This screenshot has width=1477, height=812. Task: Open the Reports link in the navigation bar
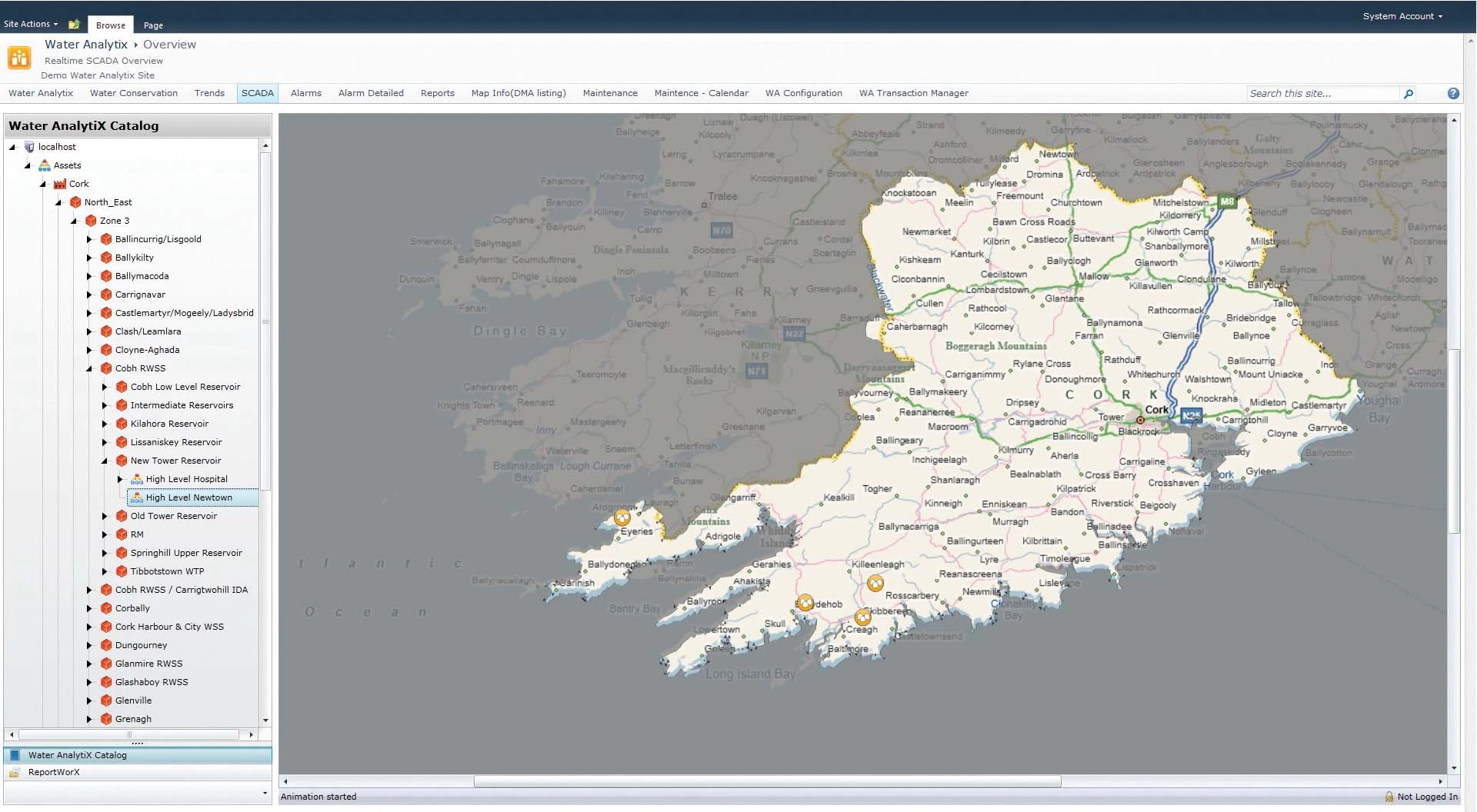[x=437, y=93]
